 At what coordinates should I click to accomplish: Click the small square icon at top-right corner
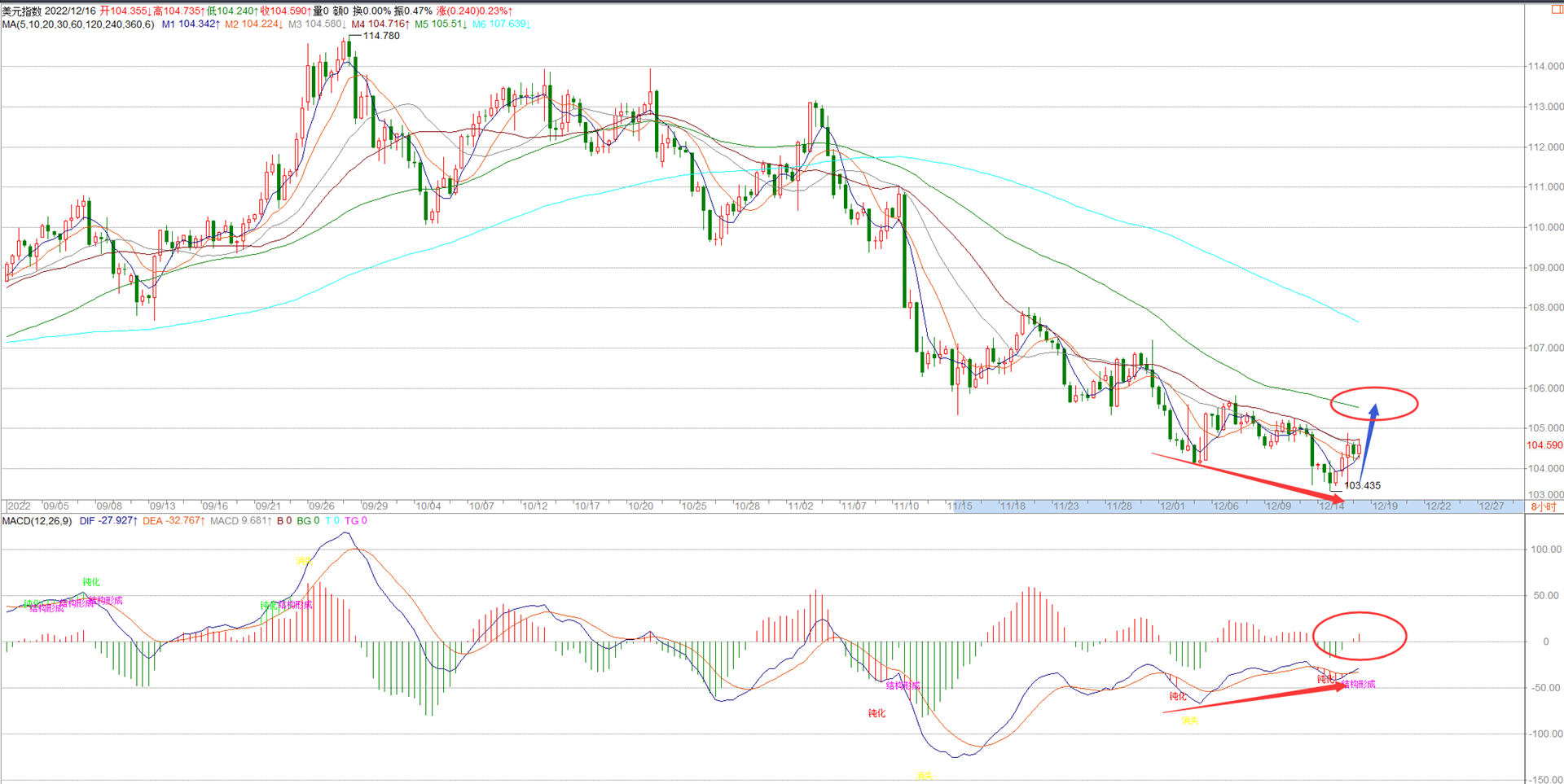pyautogui.click(x=1557, y=9)
